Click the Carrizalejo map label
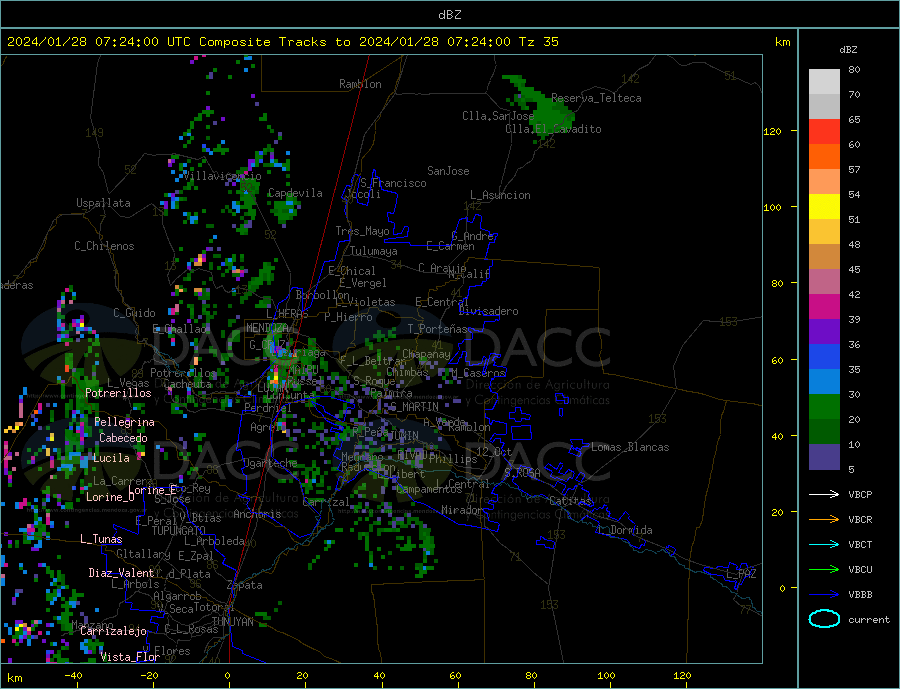Image resolution: width=900 pixels, height=689 pixels. [113, 632]
